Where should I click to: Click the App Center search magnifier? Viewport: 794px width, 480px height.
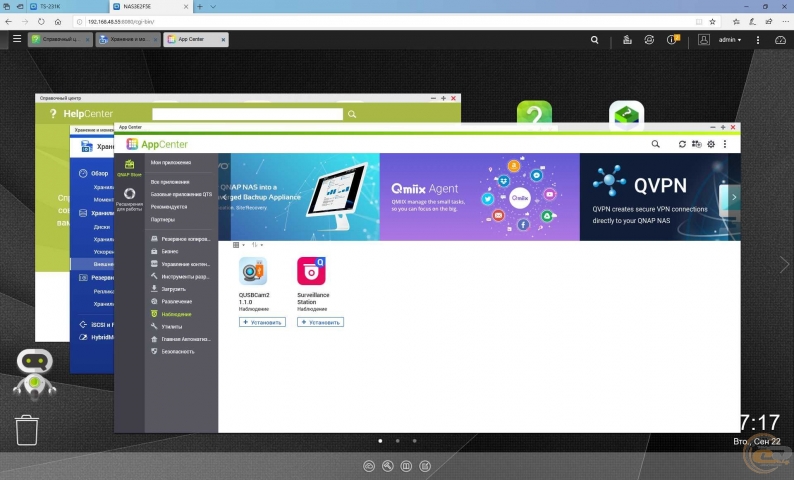[655, 144]
